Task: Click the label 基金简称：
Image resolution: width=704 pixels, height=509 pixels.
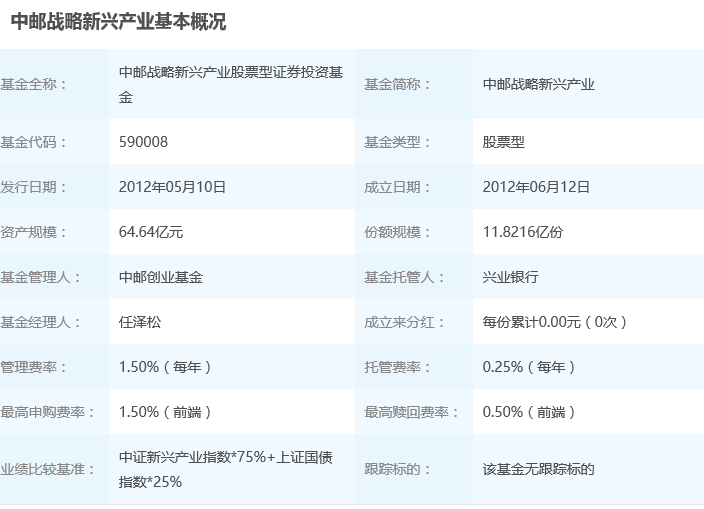Action: (x=398, y=84)
